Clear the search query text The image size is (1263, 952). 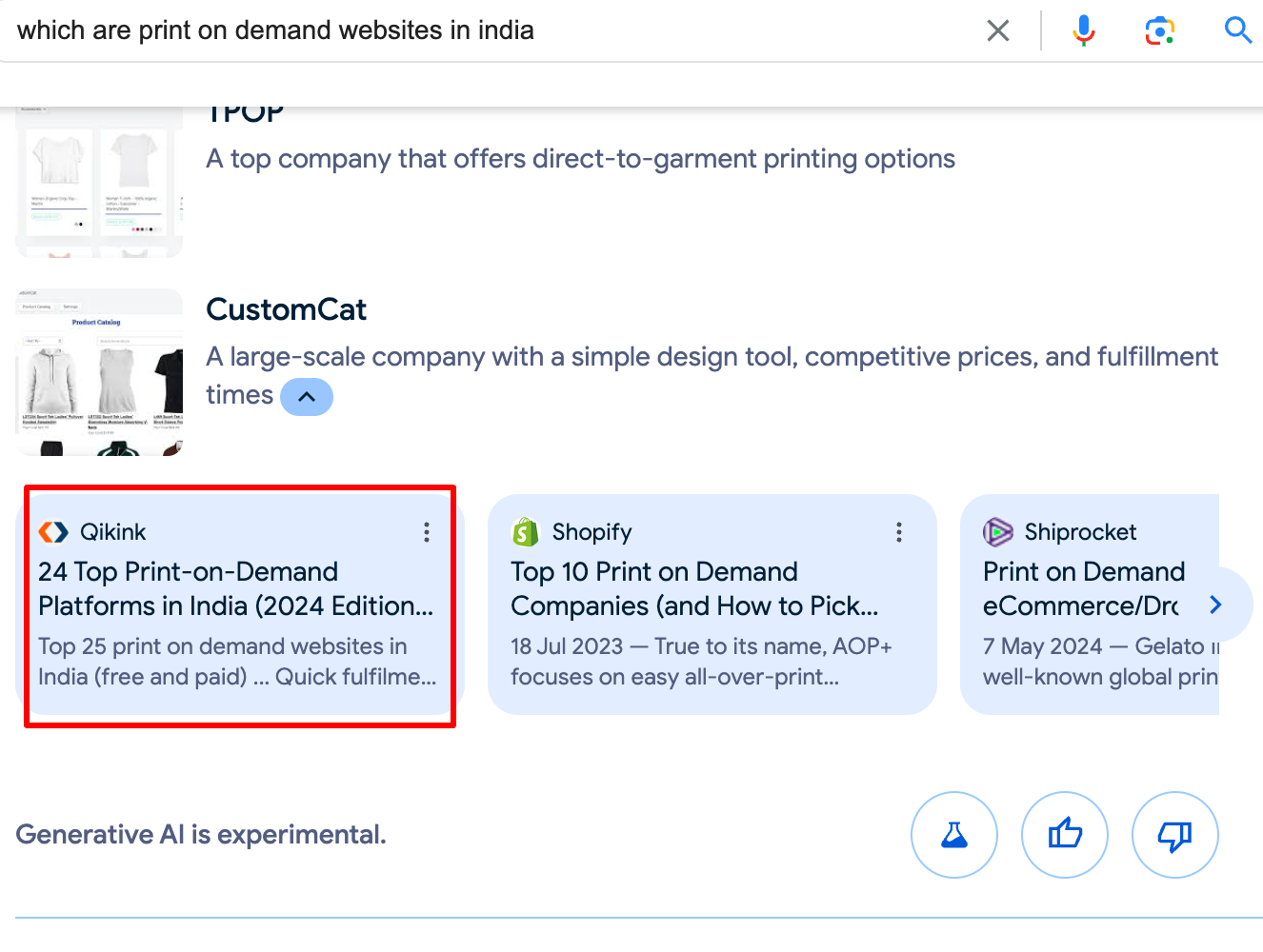click(998, 30)
